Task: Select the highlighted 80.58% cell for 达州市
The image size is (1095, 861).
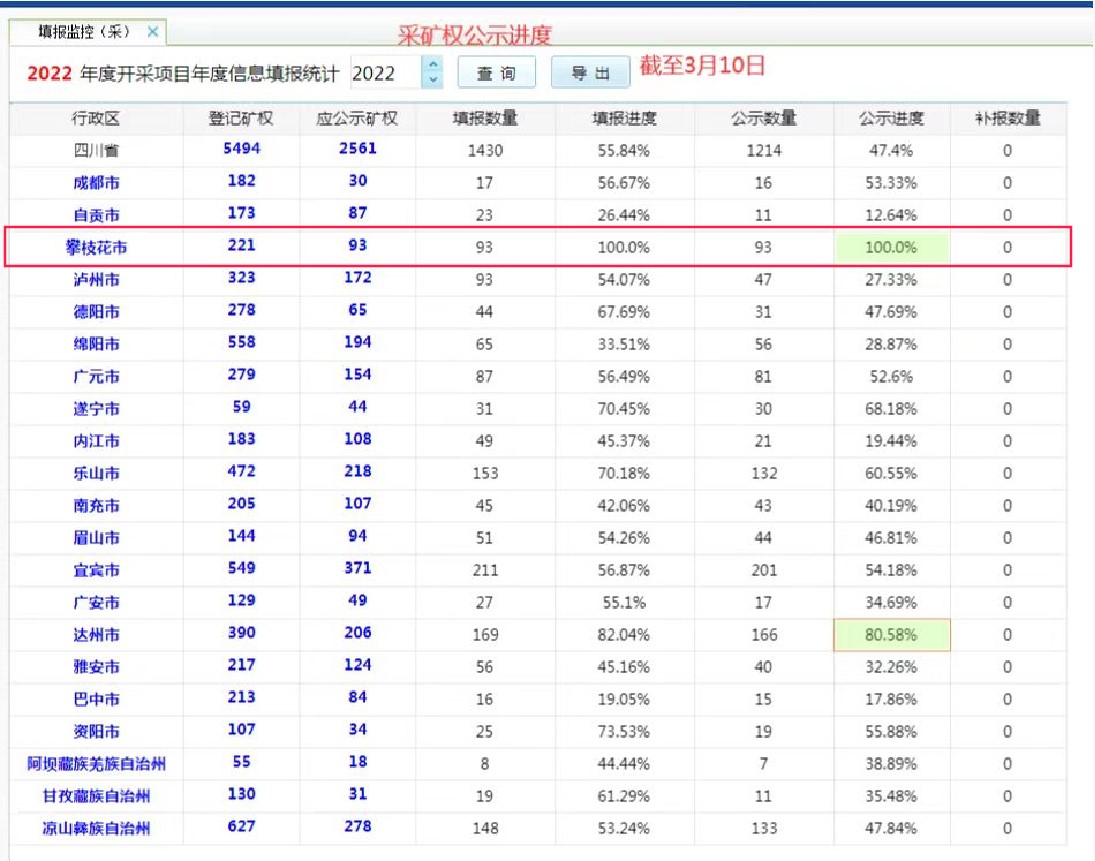Action: (x=891, y=635)
